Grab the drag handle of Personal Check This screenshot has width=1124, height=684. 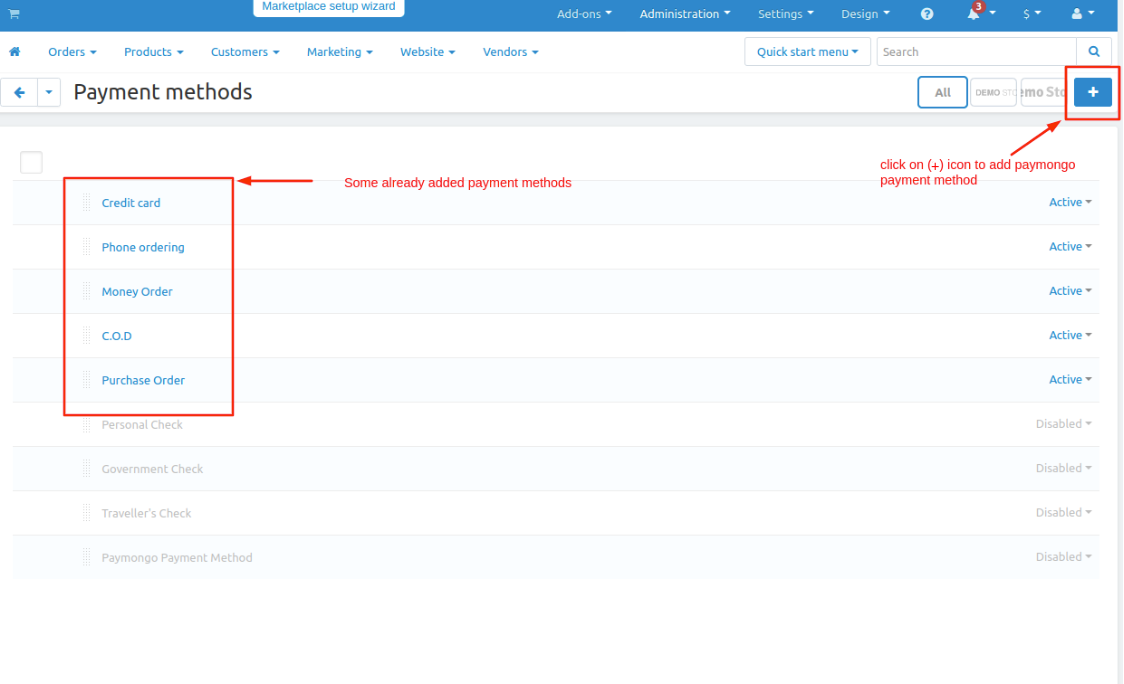[x=86, y=424]
